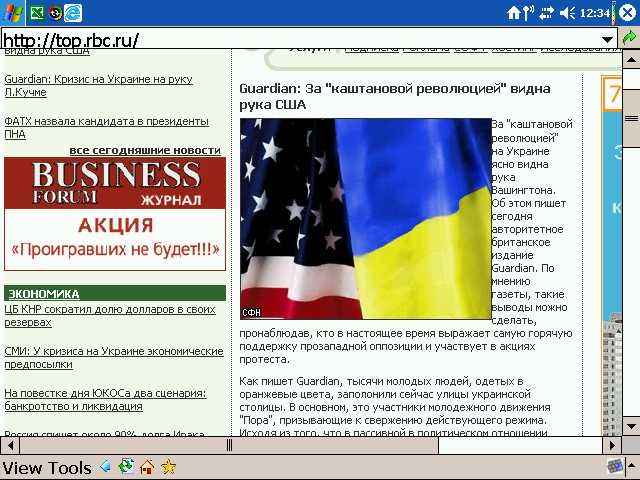This screenshot has width=640, height=480.
Task: Open the ЭКОНОМИКА section header
Action: tap(115, 293)
